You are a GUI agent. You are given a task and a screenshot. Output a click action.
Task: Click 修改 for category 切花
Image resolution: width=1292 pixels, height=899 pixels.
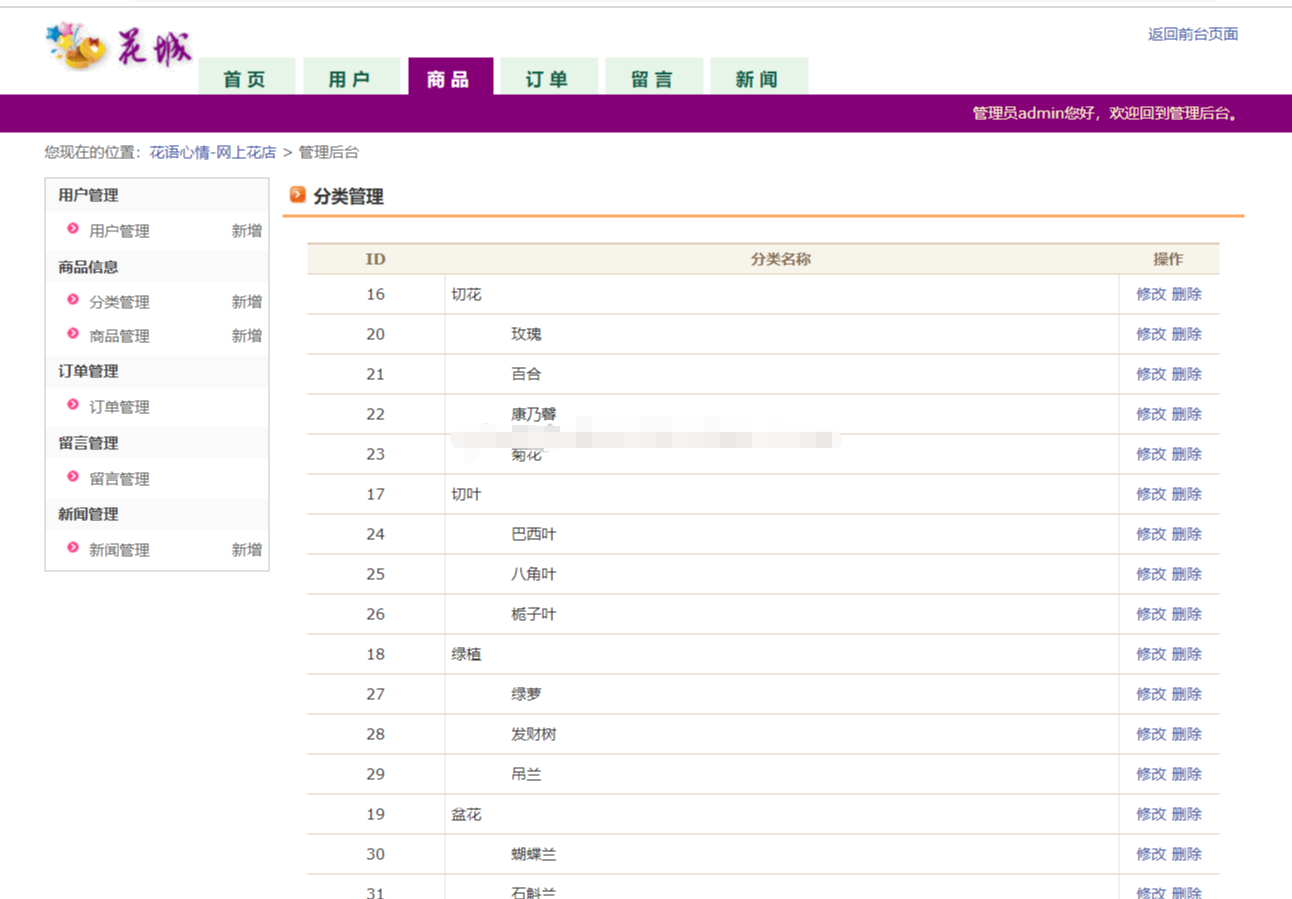pos(1151,294)
